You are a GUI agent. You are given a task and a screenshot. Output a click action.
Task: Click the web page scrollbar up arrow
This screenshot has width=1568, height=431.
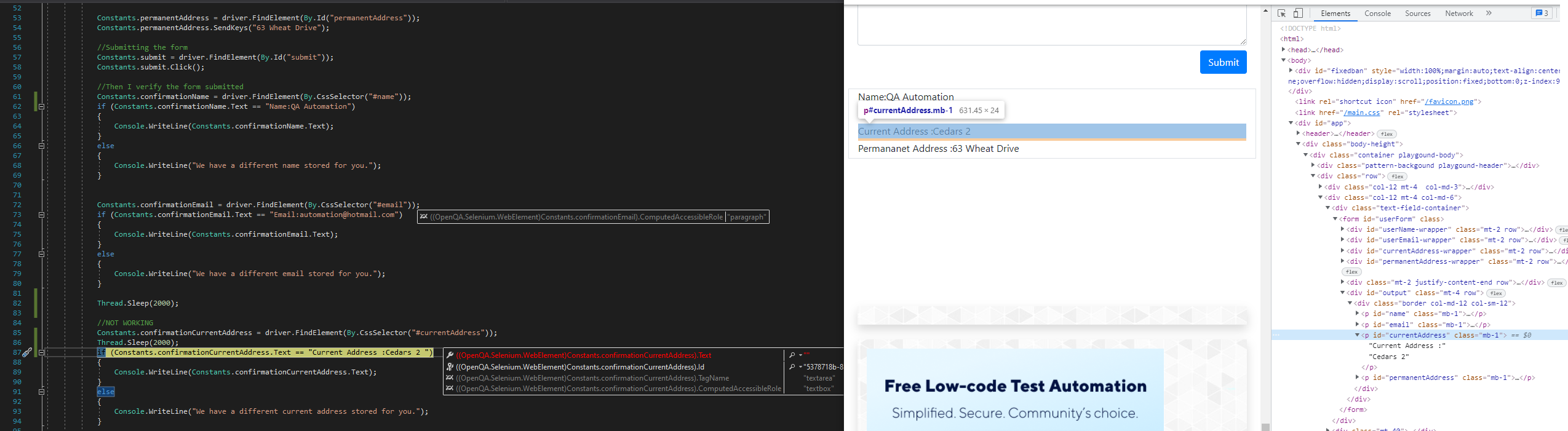1265,10
